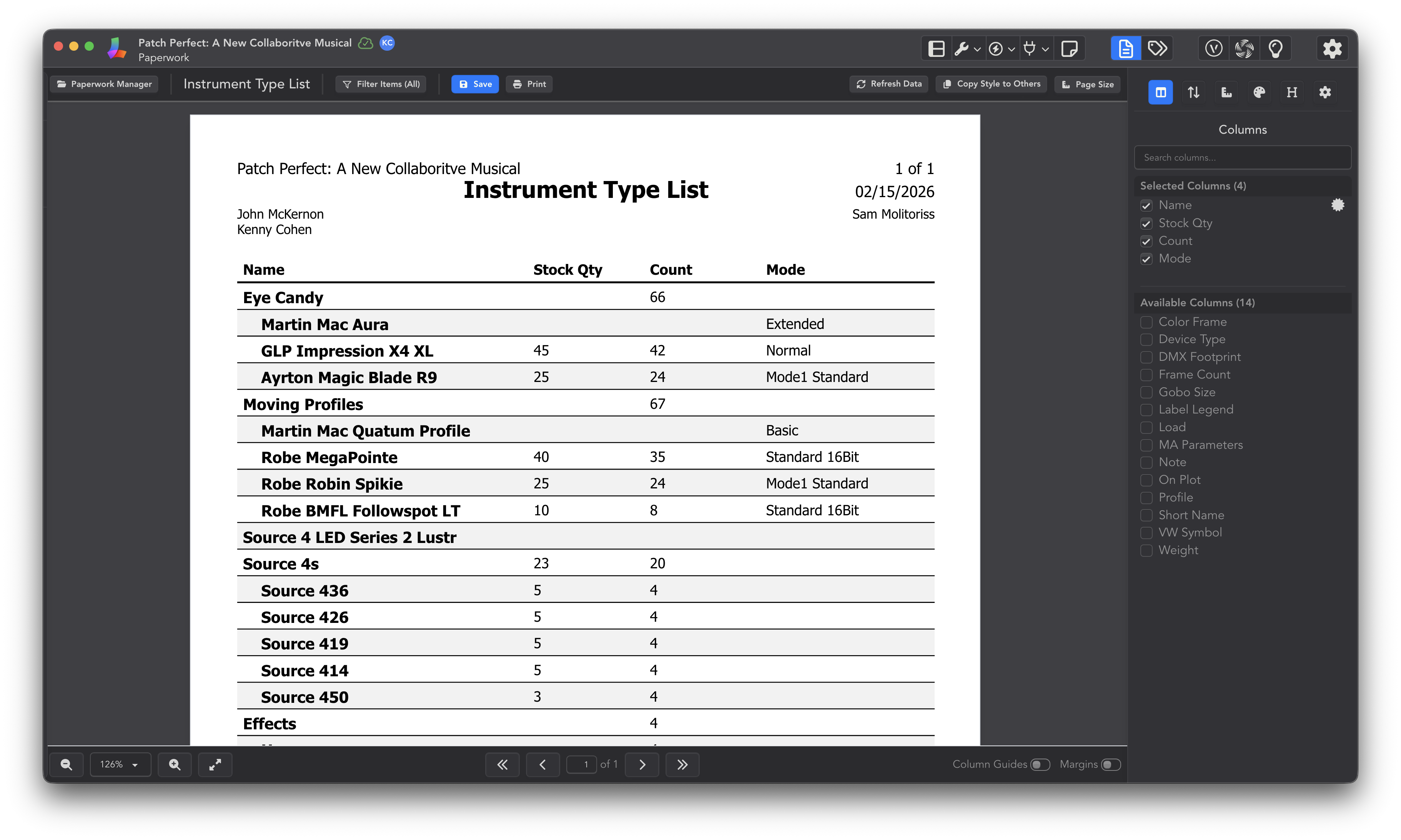Open the sticky note icon in the top toolbar
Screen dimensions: 1401x840
[x=1069, y=49]
